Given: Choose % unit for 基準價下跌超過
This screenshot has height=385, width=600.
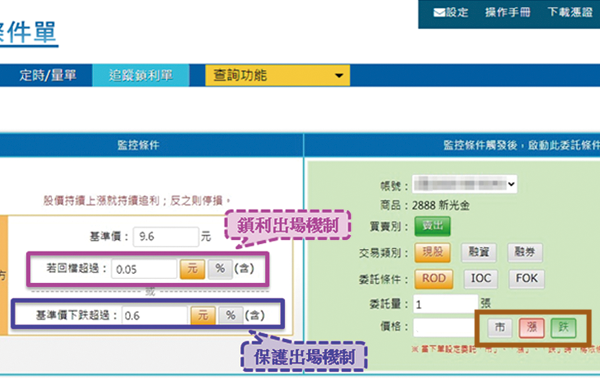Looking at the screenshot, I should pyautogui.click(x=230, y=315).
